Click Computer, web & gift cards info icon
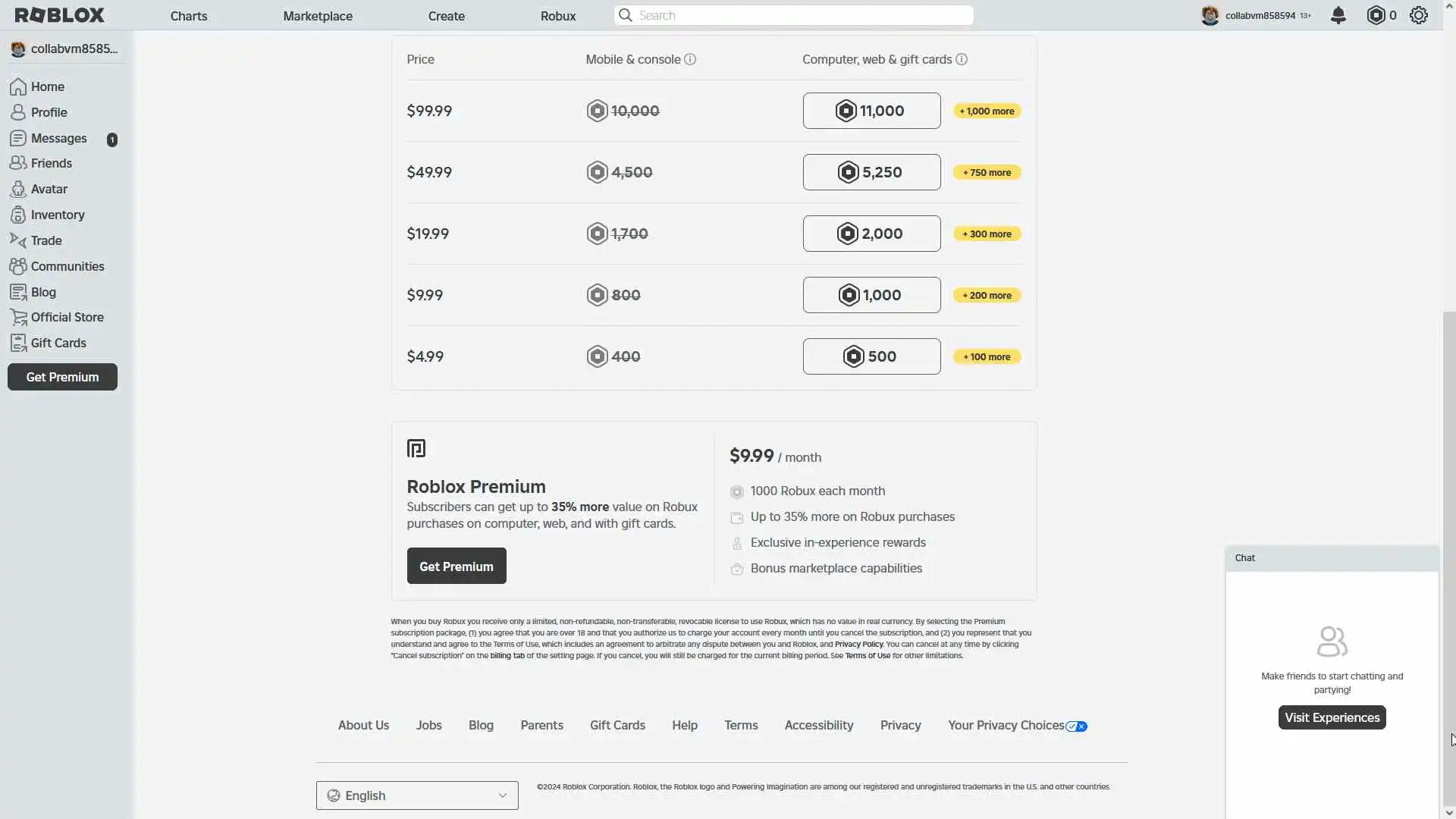 click(x=961, y=59)
